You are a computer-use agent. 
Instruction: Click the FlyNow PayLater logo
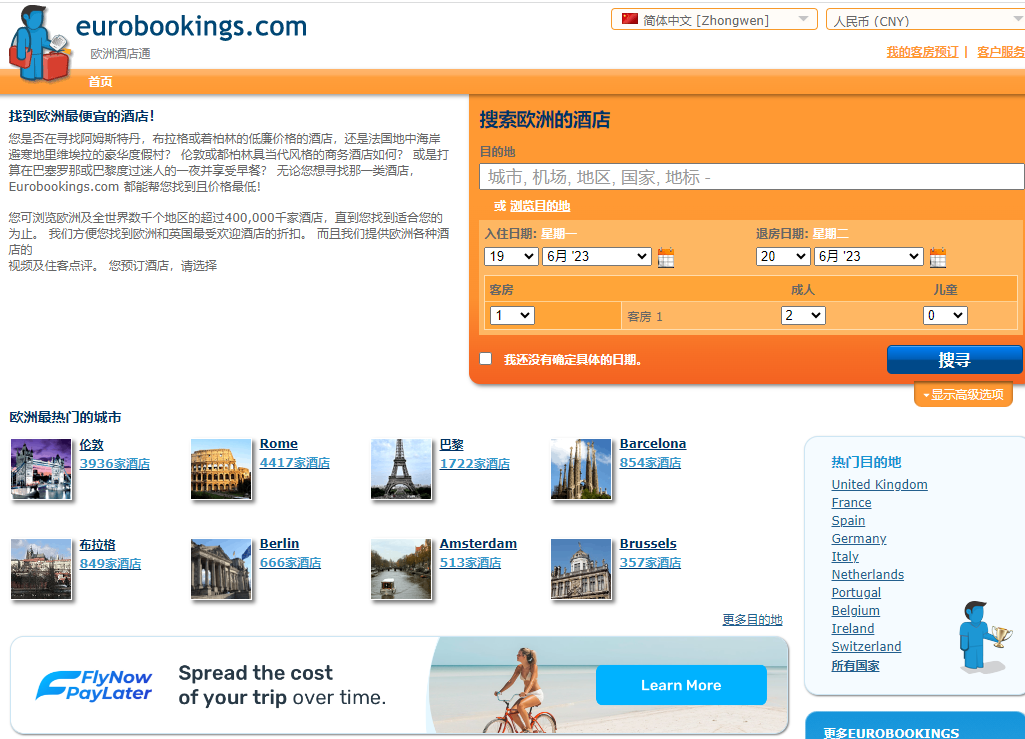pos(94,685)
